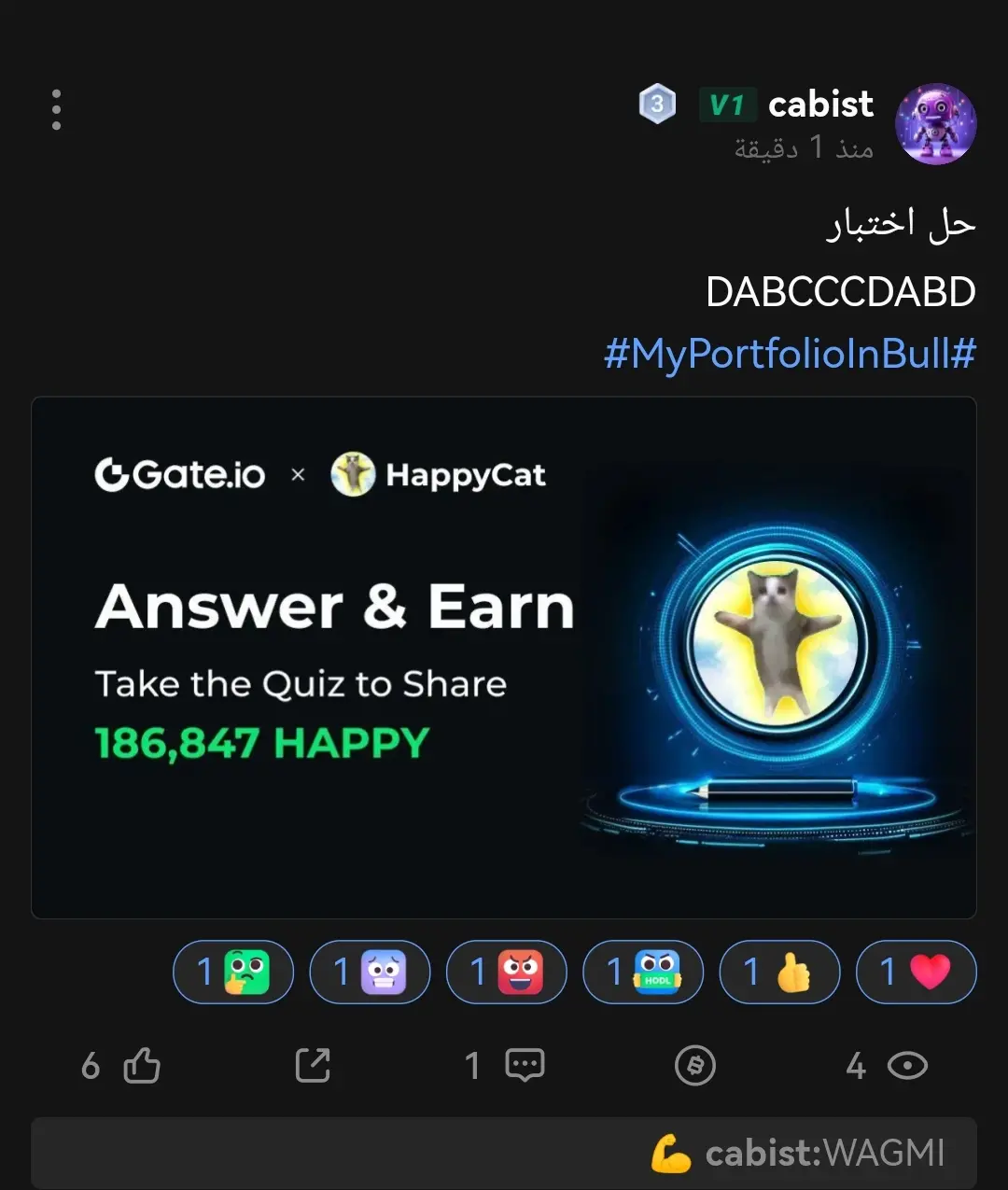Toggle the yellow thumbs-up emoji reaction
This screenshot has height=1190, width=1008.
coord(779,972)
